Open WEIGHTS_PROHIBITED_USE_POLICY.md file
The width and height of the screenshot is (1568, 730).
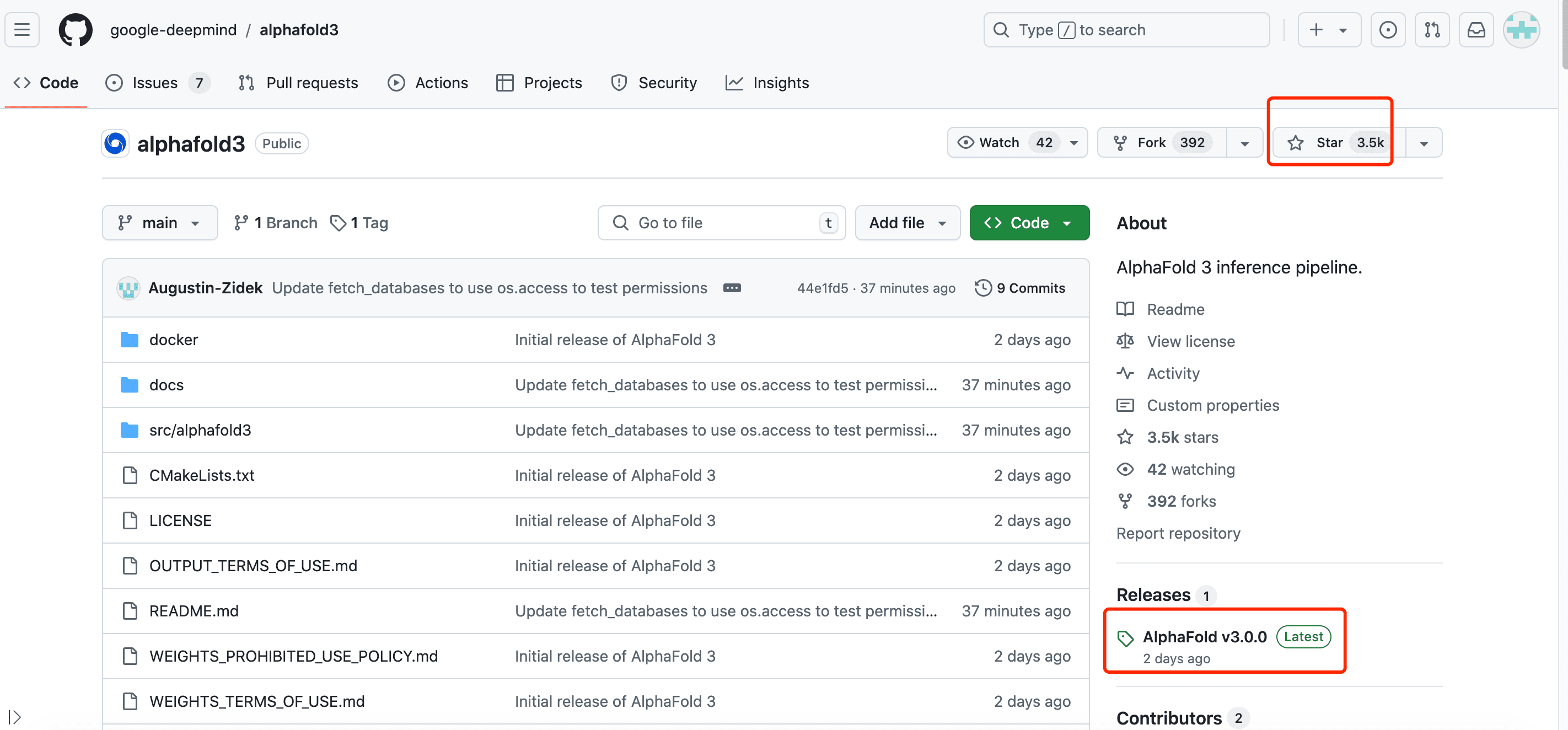coord(293,656)
